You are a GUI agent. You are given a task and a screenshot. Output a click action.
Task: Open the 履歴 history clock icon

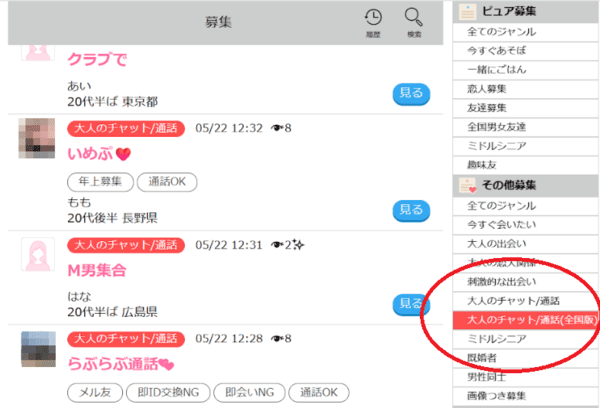point(373,17)
